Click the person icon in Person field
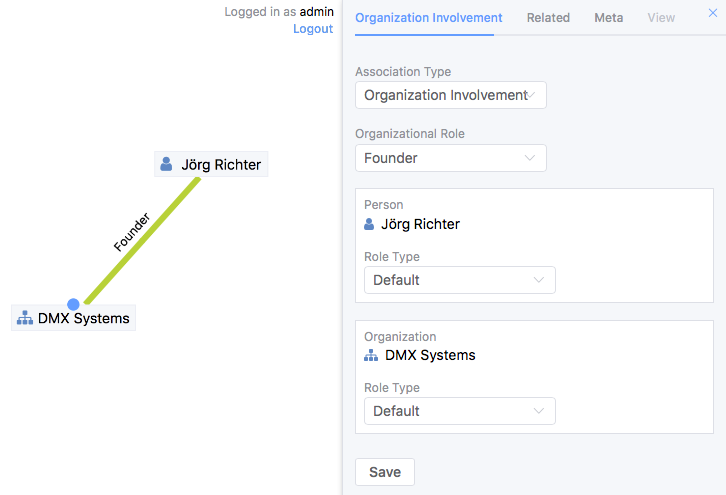This screenshot has width=726, height=495. [370, 225]
